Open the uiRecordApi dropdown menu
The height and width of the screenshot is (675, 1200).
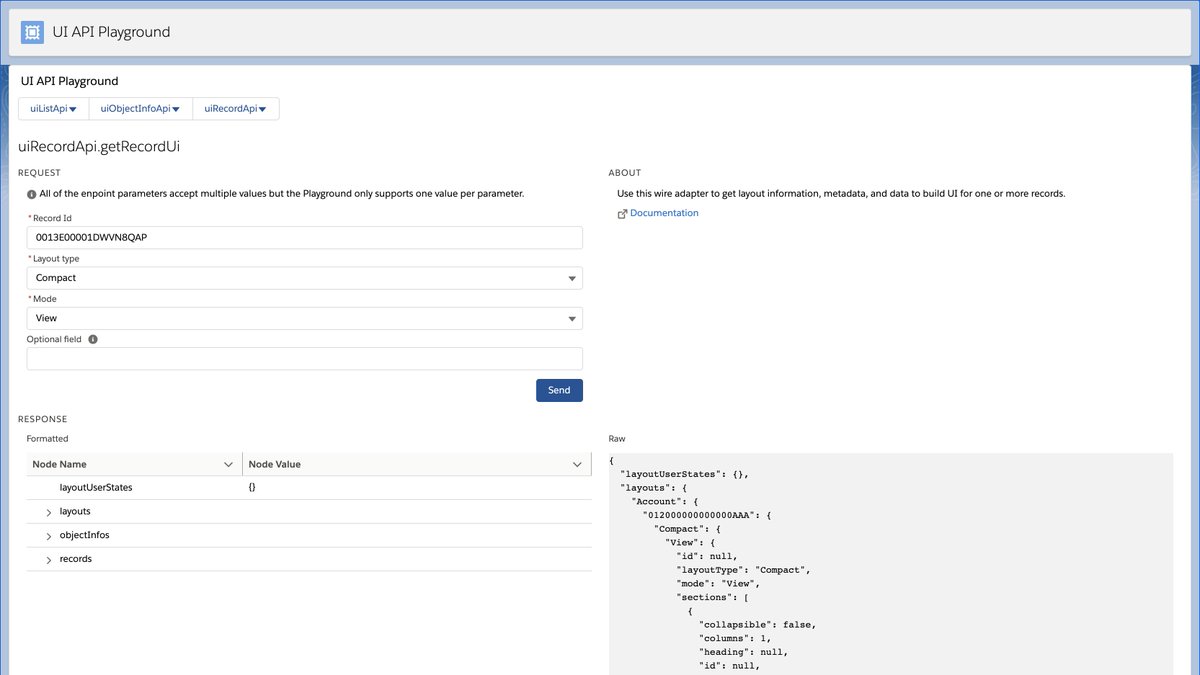point(235,108)
